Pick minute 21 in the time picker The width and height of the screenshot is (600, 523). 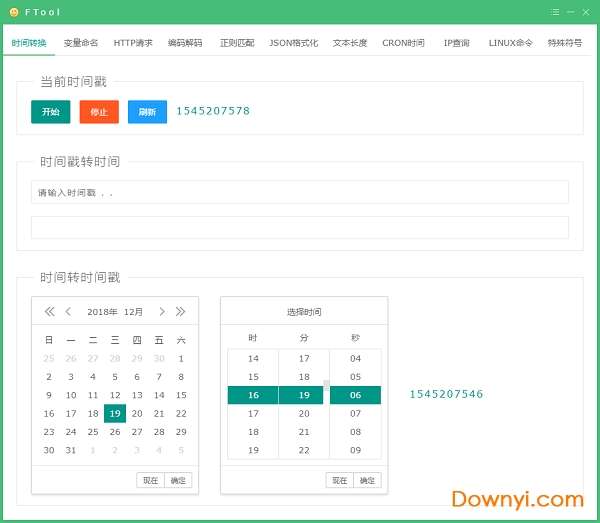304,432
